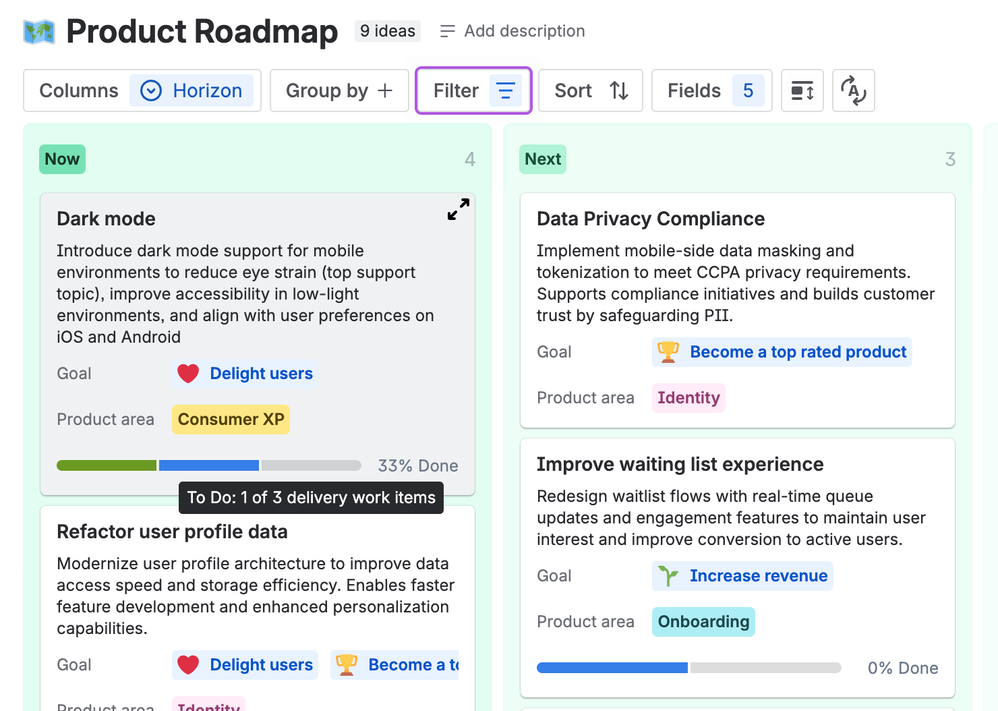Click trophy icon on Data Privacy Compliance

[668, 352]
